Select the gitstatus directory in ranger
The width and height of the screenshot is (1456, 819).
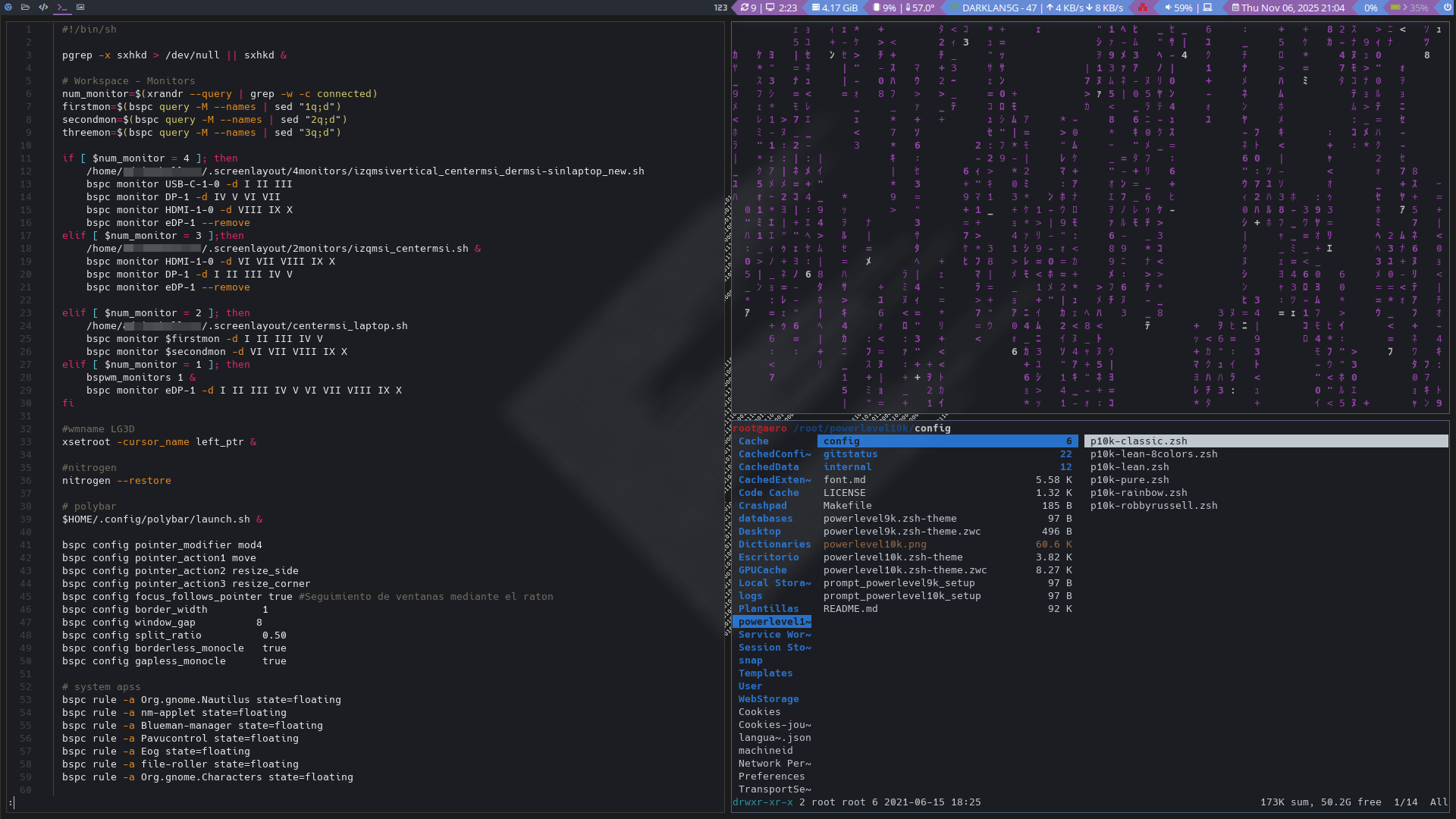click(x=850, y=454)
